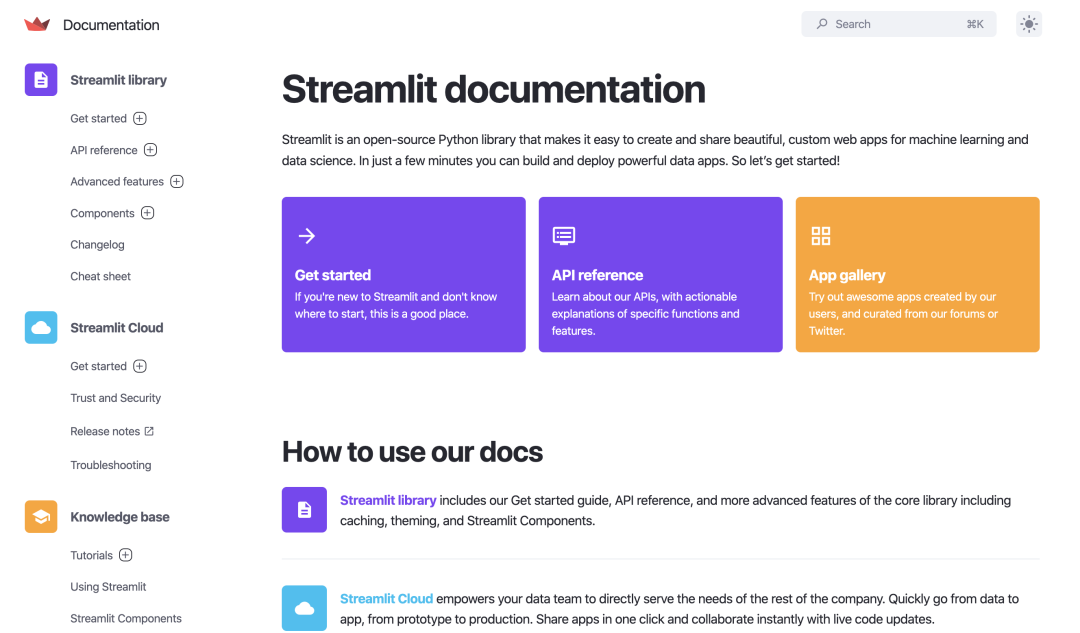
Task: Click the purple Streamlit library sidebar icon
Action: click(x=41, y=80)
